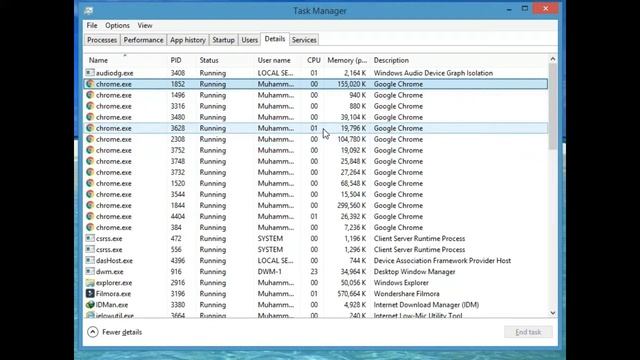Click the csrss.exe icon for PID 472

pyautogui.click(x=90, y=238)
